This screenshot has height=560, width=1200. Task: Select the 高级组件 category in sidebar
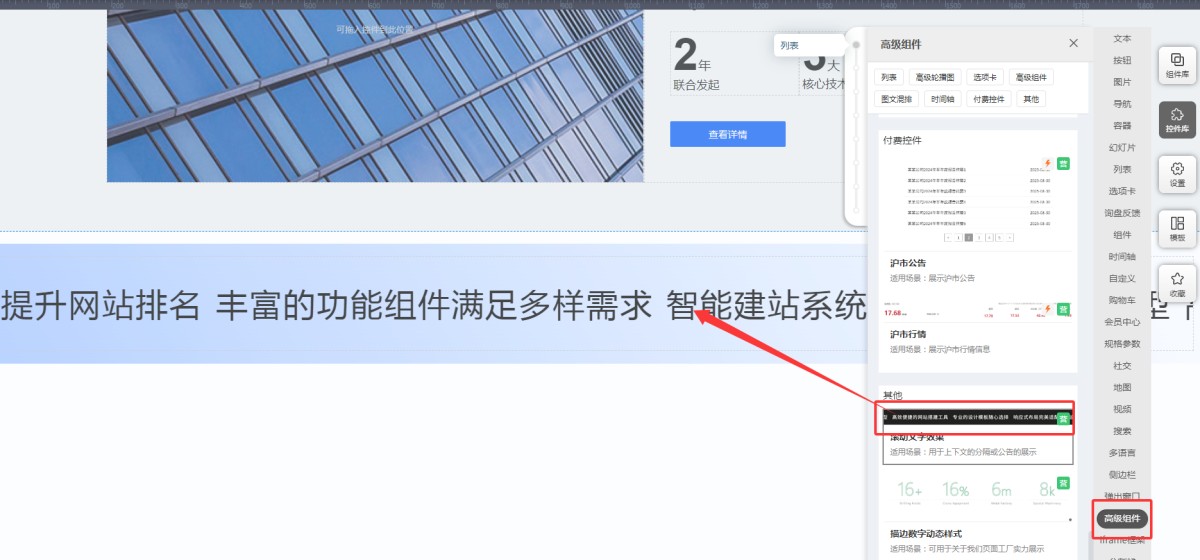[x=1122, y=518]
